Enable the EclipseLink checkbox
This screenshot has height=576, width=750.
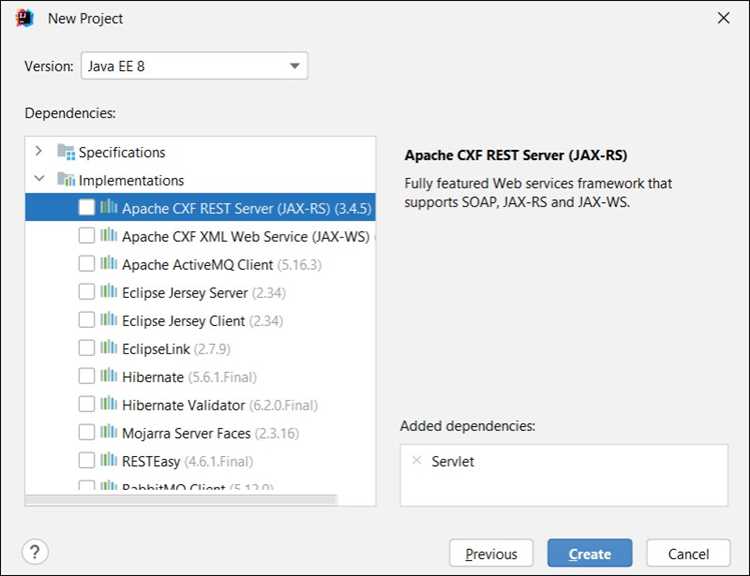point(87,348)
